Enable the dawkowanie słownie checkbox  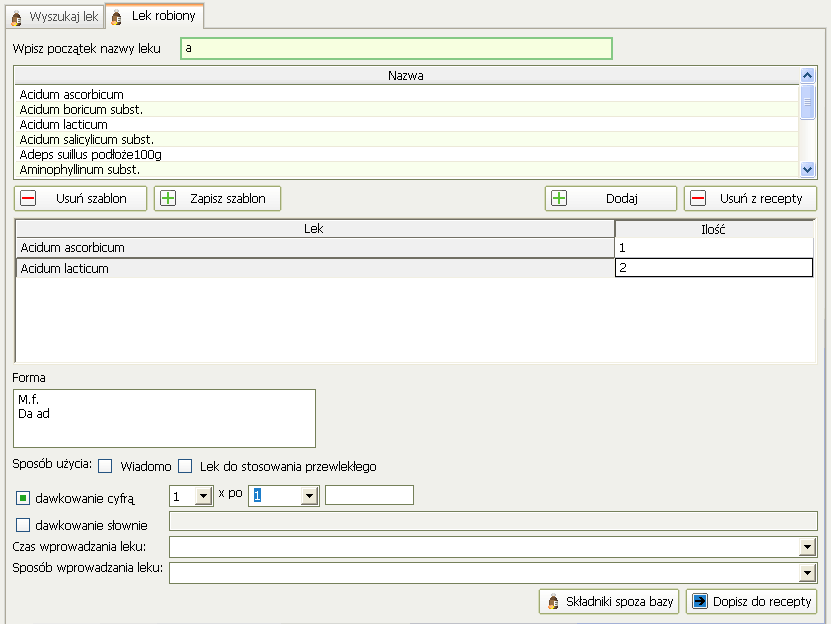tap(23, 525)
